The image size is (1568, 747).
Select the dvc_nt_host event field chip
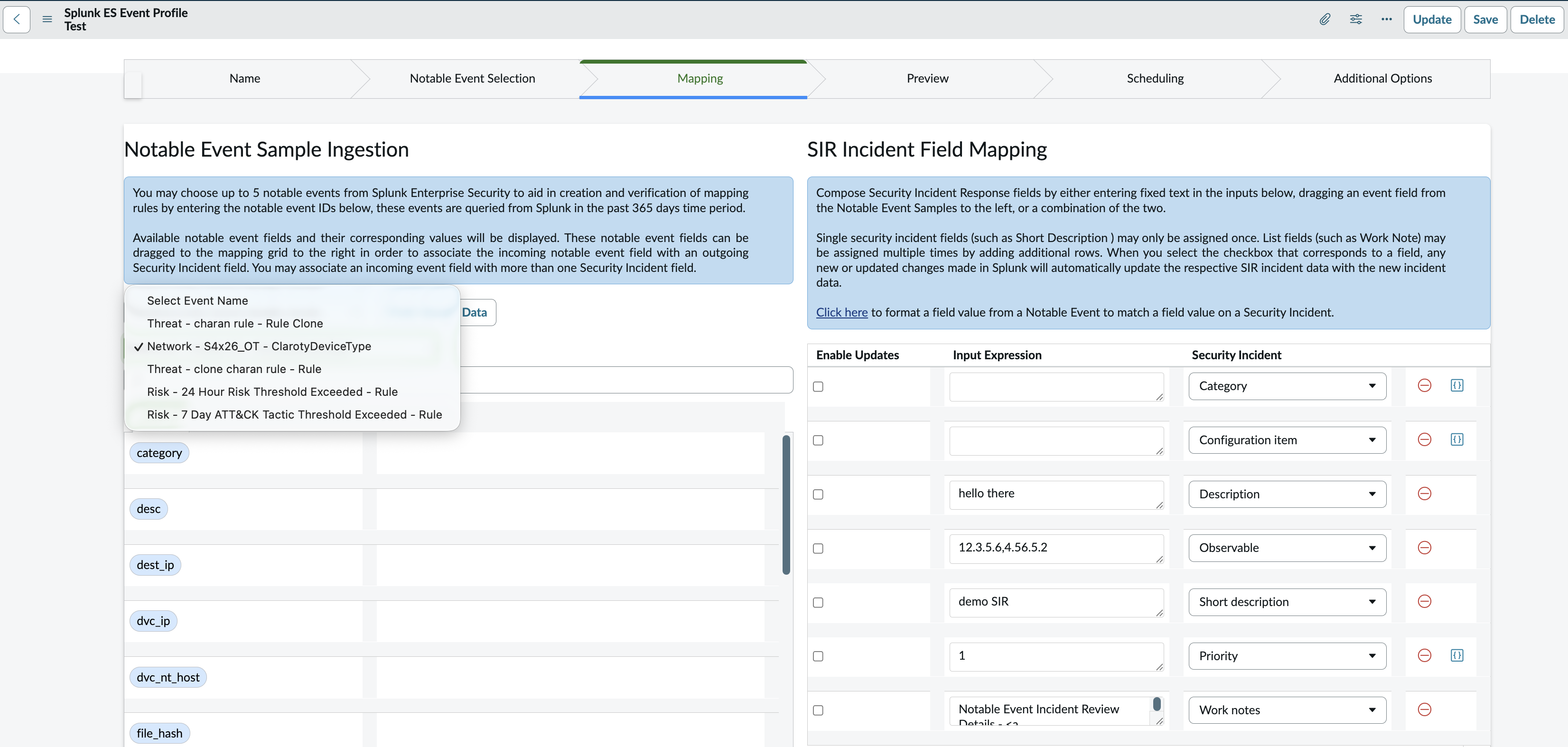tap(168, 678)
